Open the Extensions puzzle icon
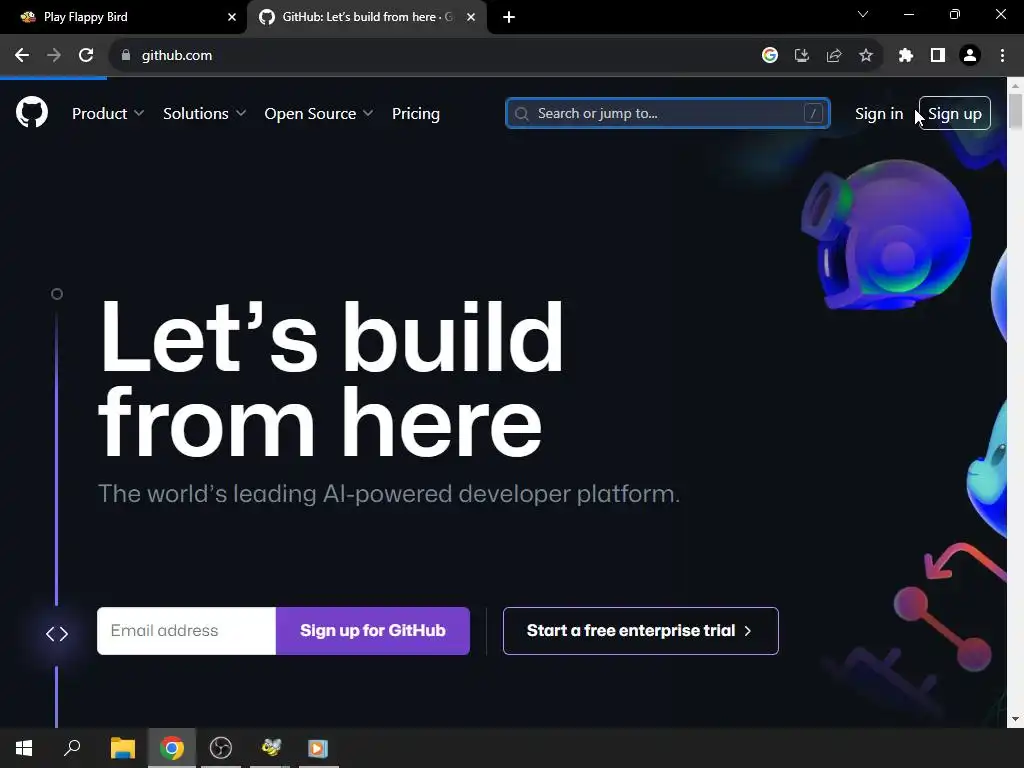The image size is (1024, 768). pos(906,56)
